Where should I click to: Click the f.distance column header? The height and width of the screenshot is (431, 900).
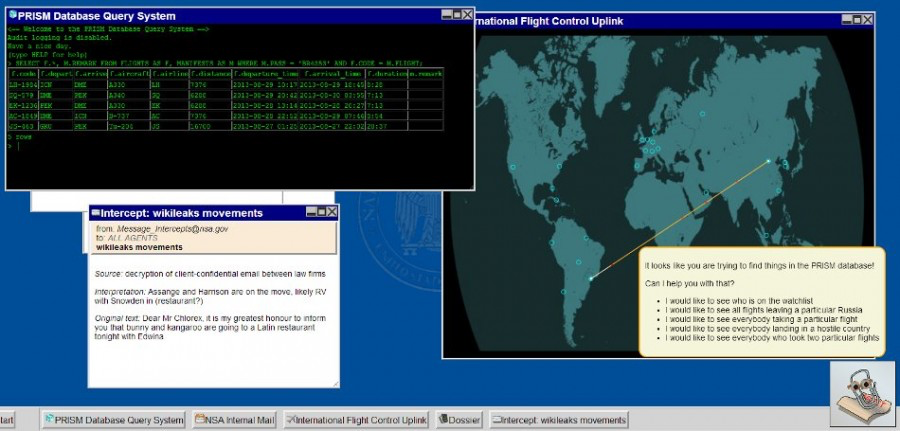210,74
